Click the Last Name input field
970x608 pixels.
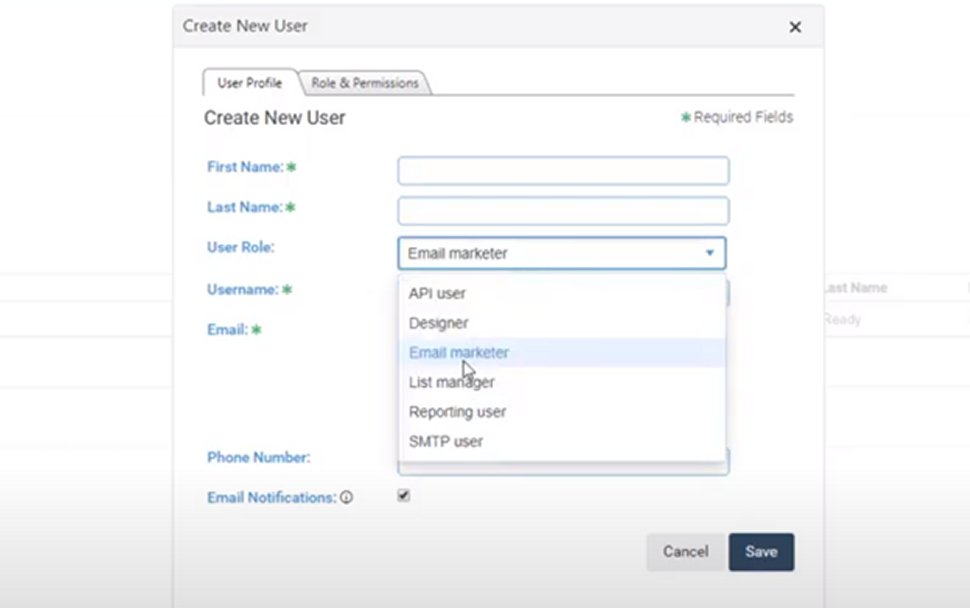click(x=562, y=210)
